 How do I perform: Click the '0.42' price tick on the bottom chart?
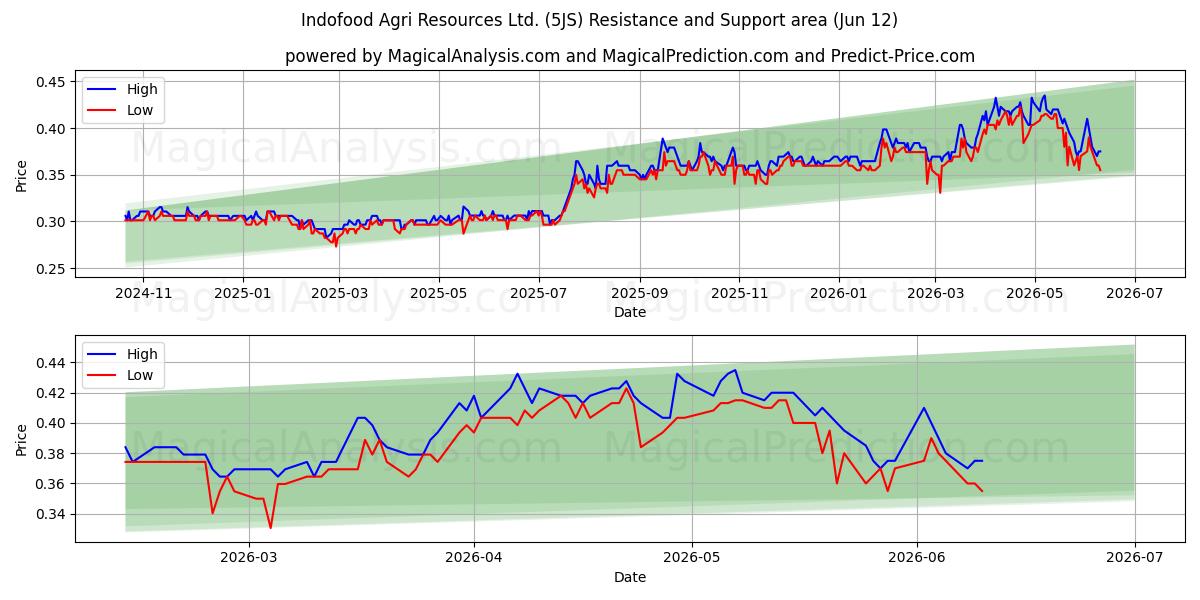52,393
